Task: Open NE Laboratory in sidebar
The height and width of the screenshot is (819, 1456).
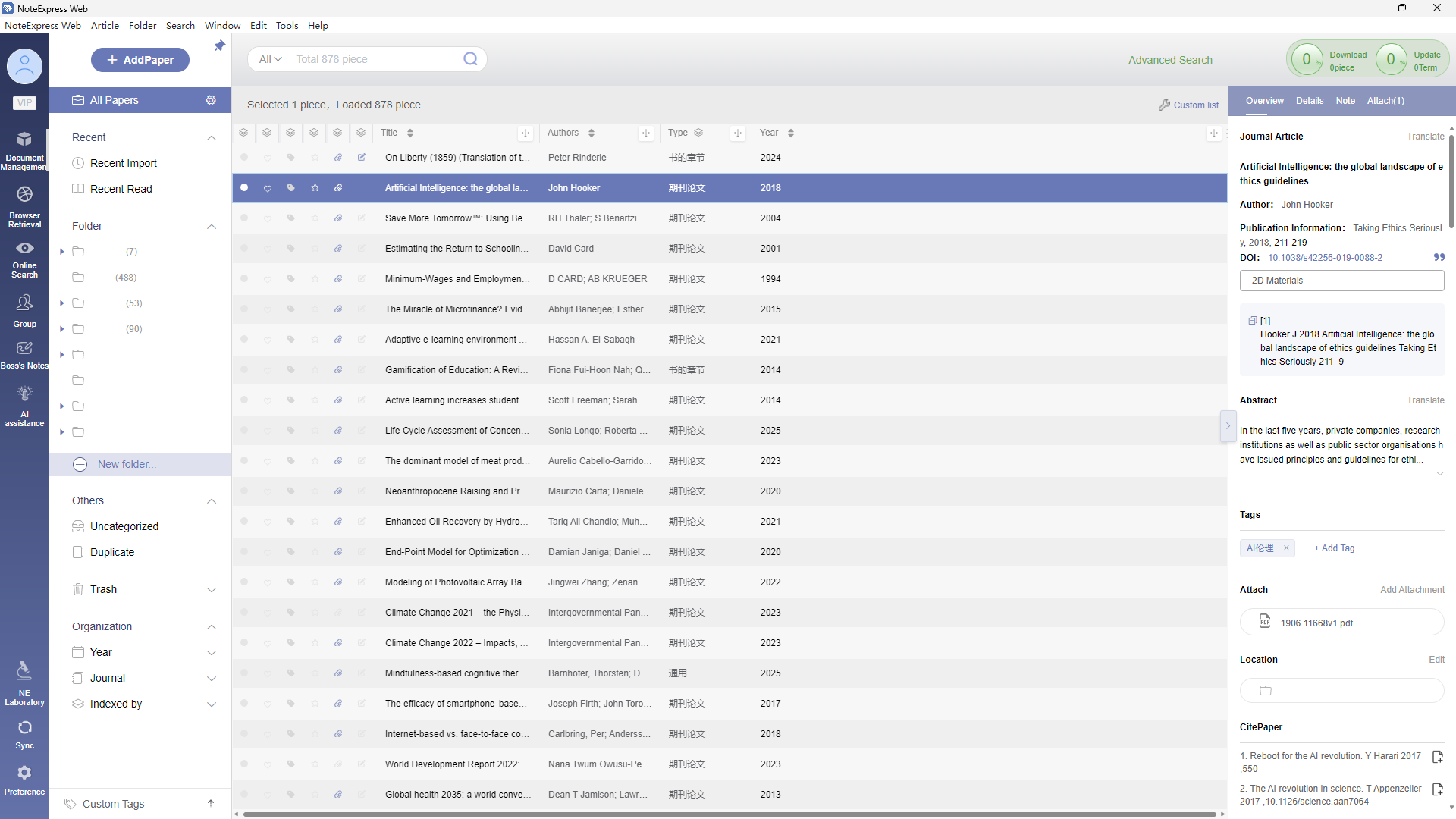Action: click(24, 682)
